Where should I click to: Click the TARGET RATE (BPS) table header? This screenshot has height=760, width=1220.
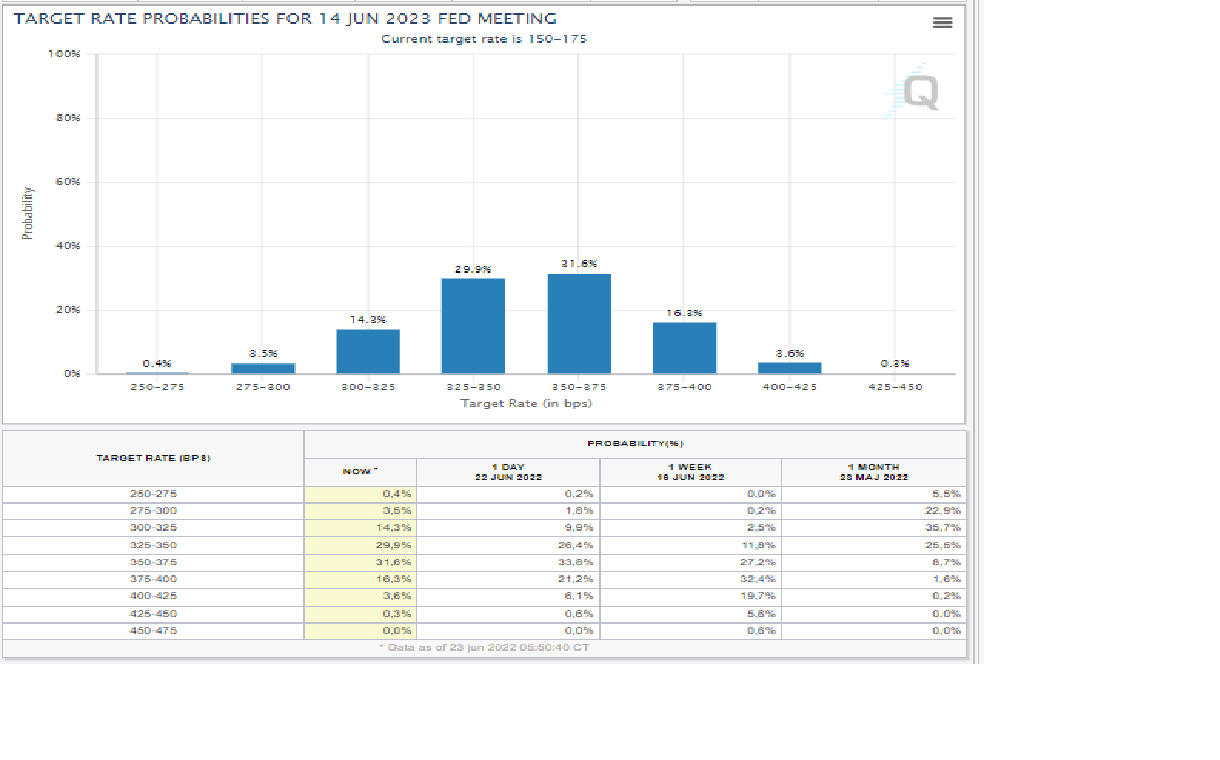pos(153,458)
